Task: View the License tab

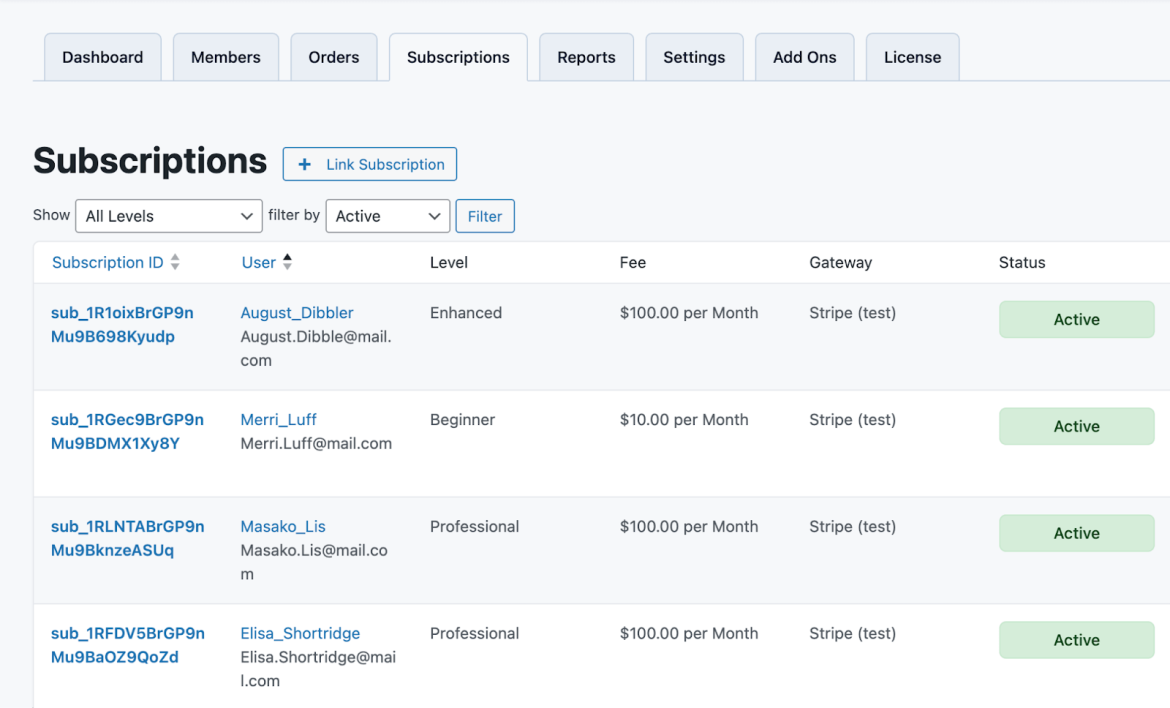Action: coord(912,57)
